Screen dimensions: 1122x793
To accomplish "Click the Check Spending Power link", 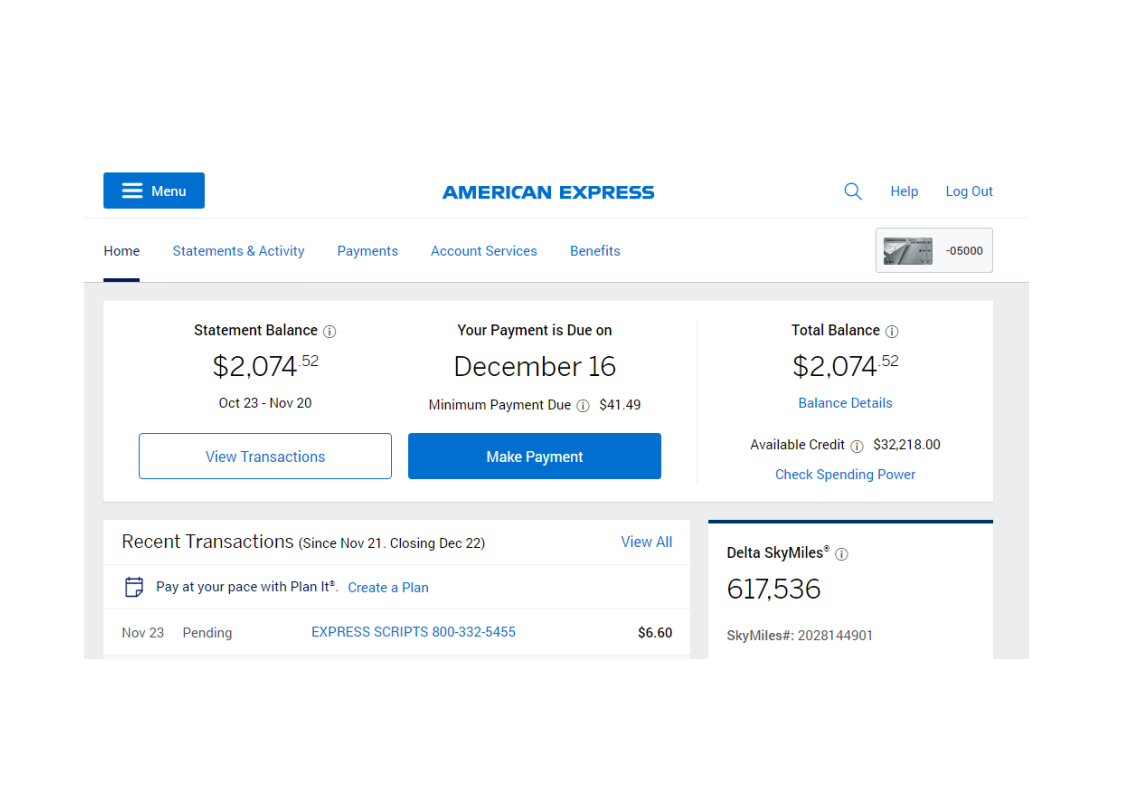I will 845,475.
